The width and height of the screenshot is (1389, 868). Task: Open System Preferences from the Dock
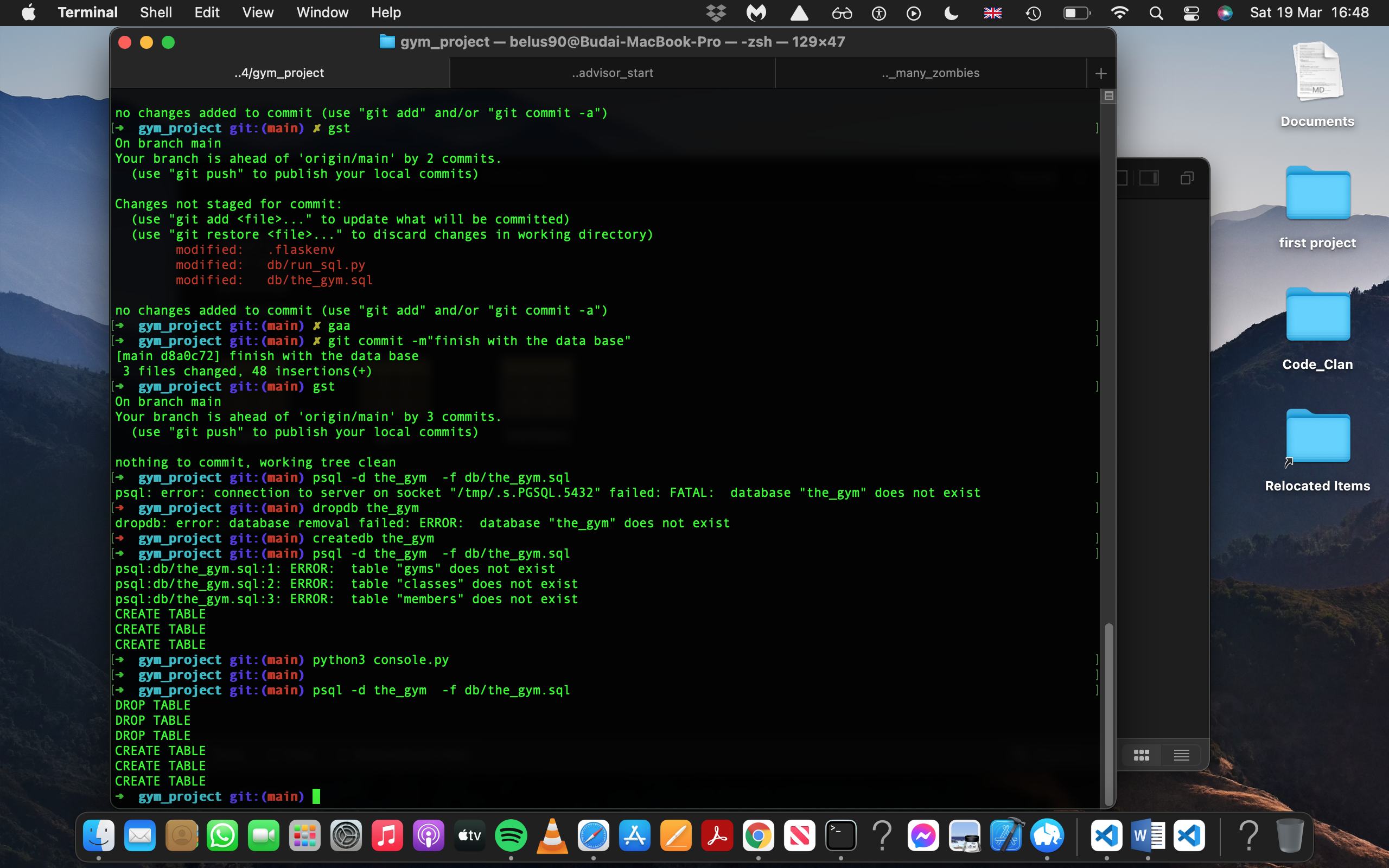tap(346, 835)
